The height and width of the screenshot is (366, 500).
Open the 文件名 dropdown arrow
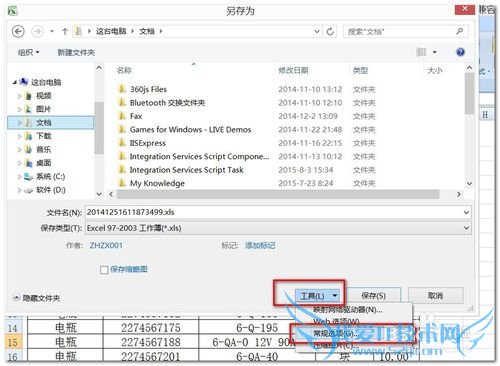(466, 212)
